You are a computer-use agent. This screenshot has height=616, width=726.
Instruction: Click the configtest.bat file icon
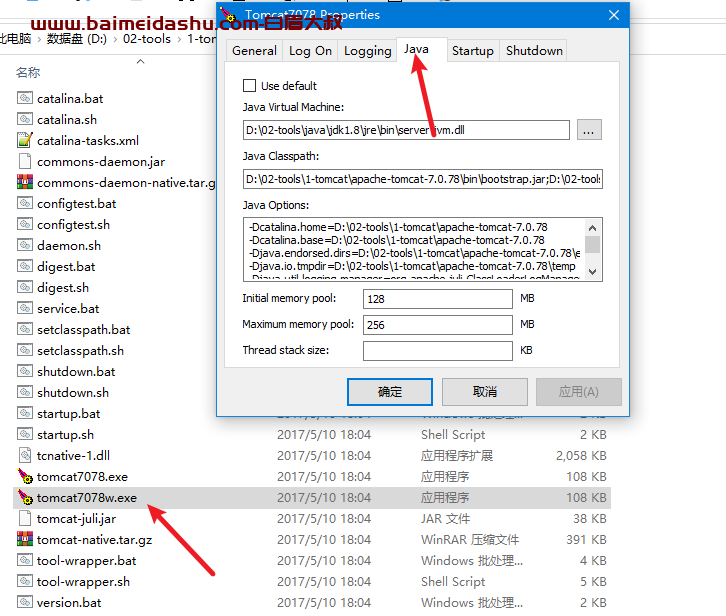25,203
